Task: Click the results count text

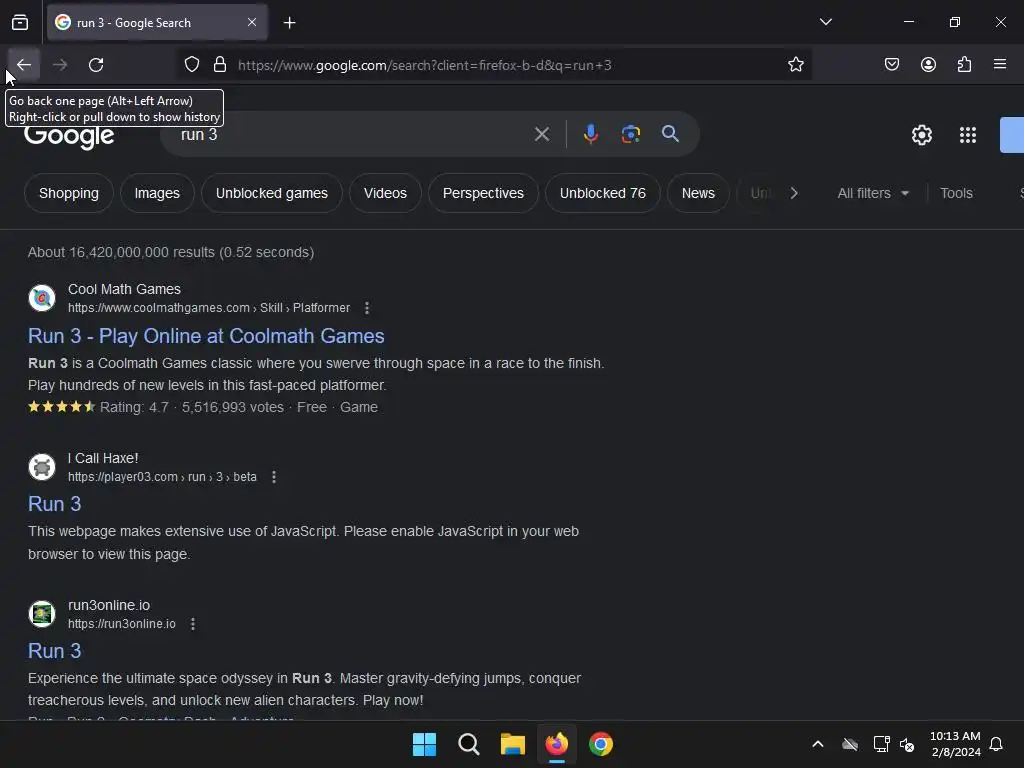Action: pos(170,252)
